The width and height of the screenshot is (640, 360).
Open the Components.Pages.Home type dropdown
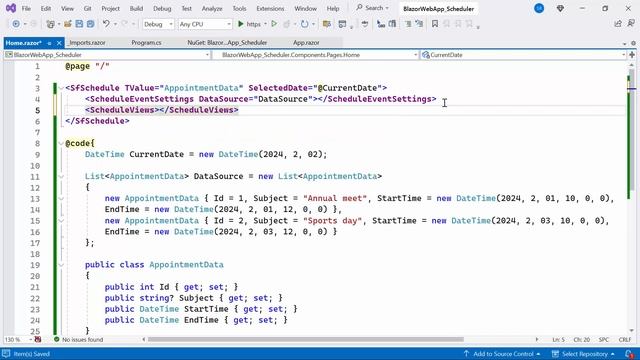(316, 55)
